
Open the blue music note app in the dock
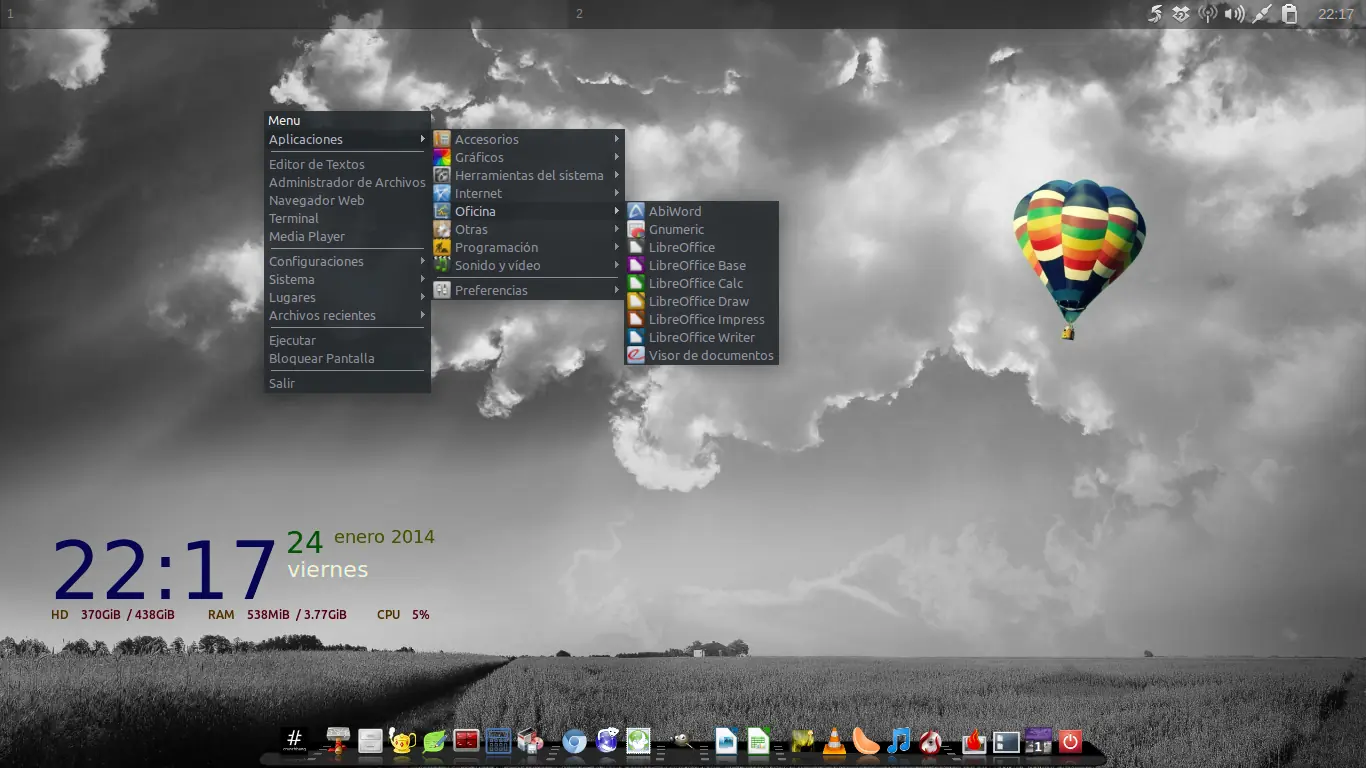(x=899, y=740)
